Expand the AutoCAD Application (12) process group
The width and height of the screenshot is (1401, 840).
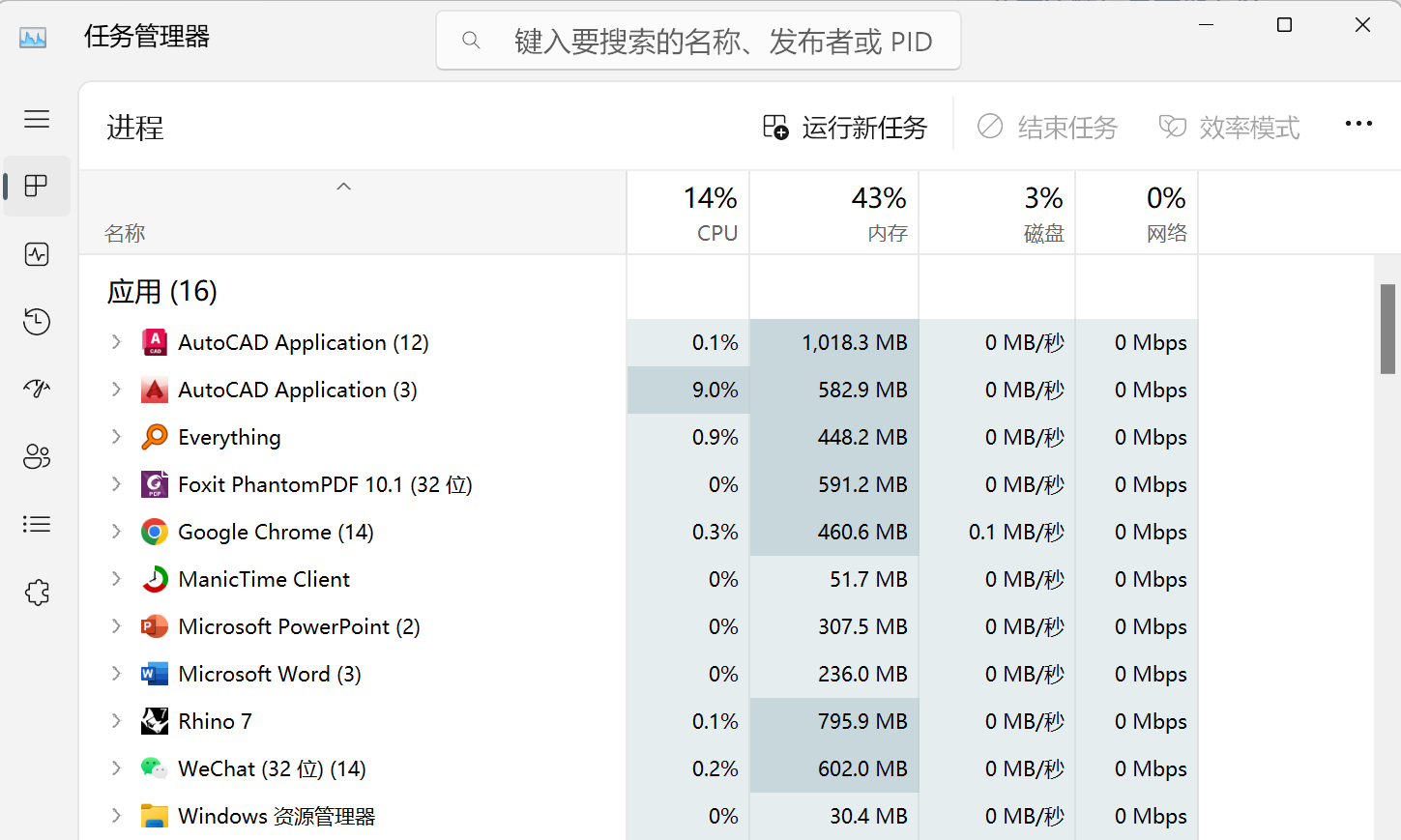pyautogui.click(x=116, y=341)
